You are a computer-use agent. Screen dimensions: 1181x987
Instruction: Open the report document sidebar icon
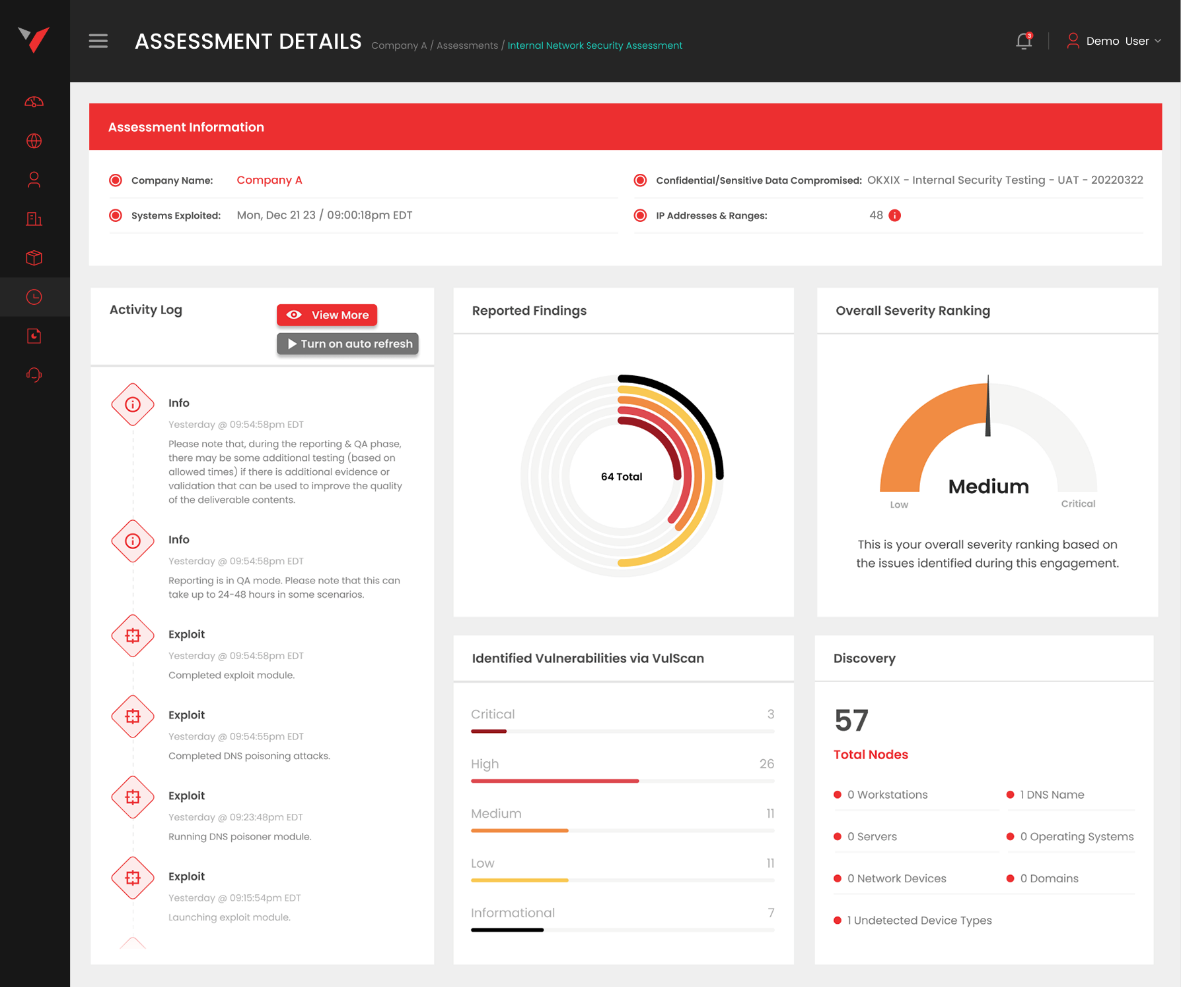pyautogui.click(x=34, y=336)
